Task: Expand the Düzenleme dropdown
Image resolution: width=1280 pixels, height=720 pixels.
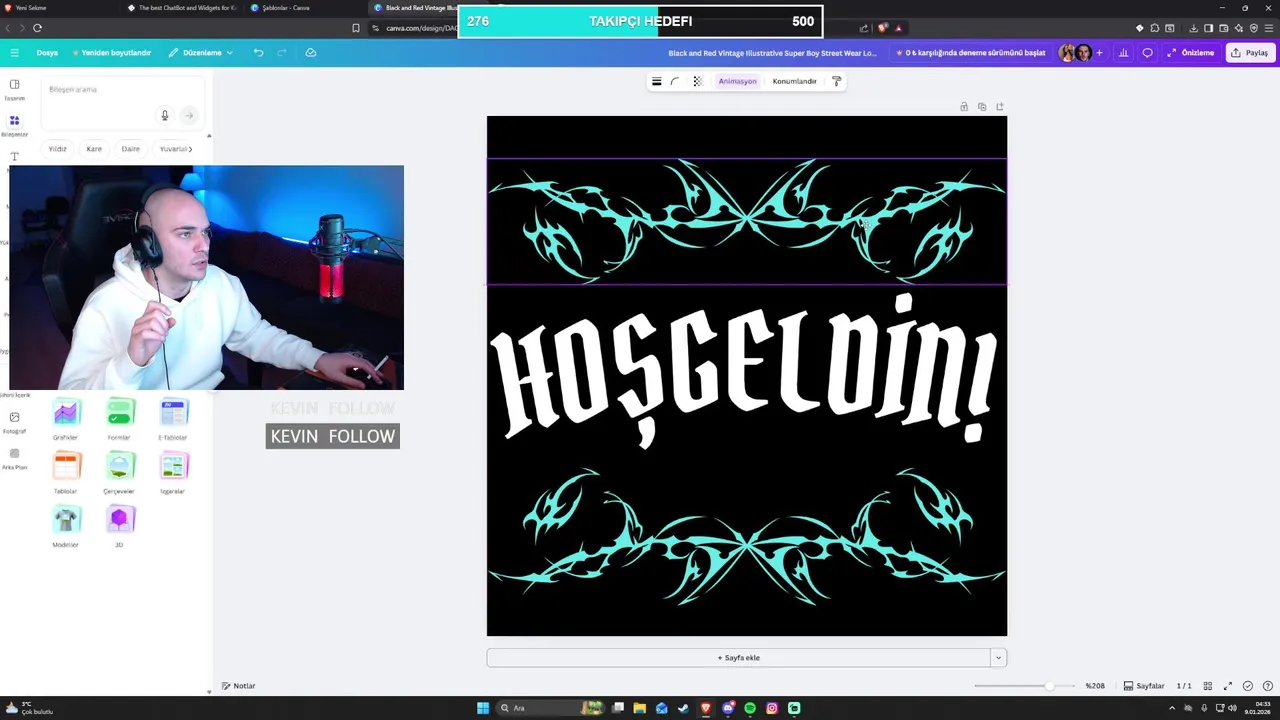Action: tap(200, 53)
